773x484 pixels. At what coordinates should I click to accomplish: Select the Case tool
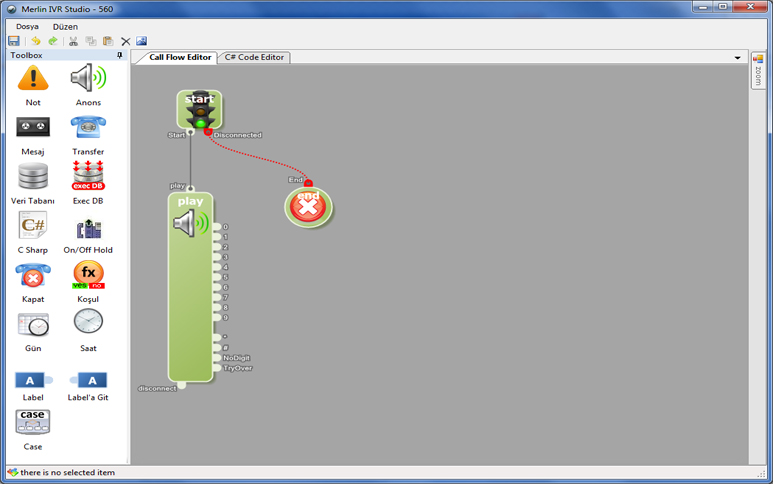click(x=33, y=430)
